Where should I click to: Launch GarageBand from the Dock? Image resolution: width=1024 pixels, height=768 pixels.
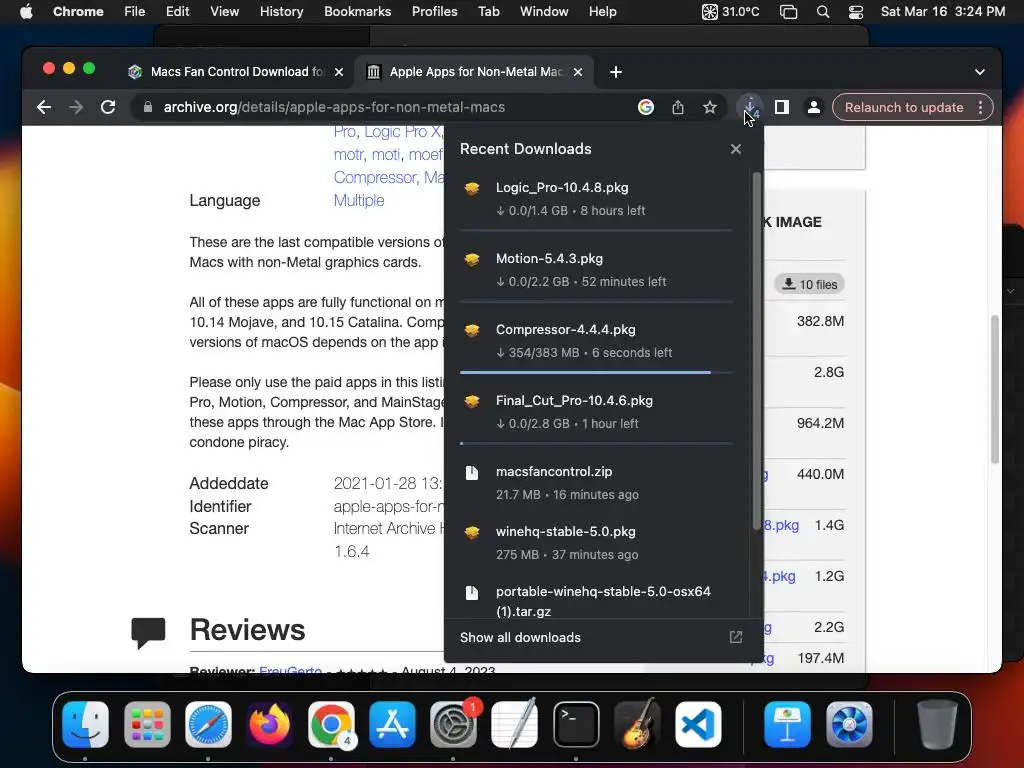pyautogui.click(x=637, y=725)
